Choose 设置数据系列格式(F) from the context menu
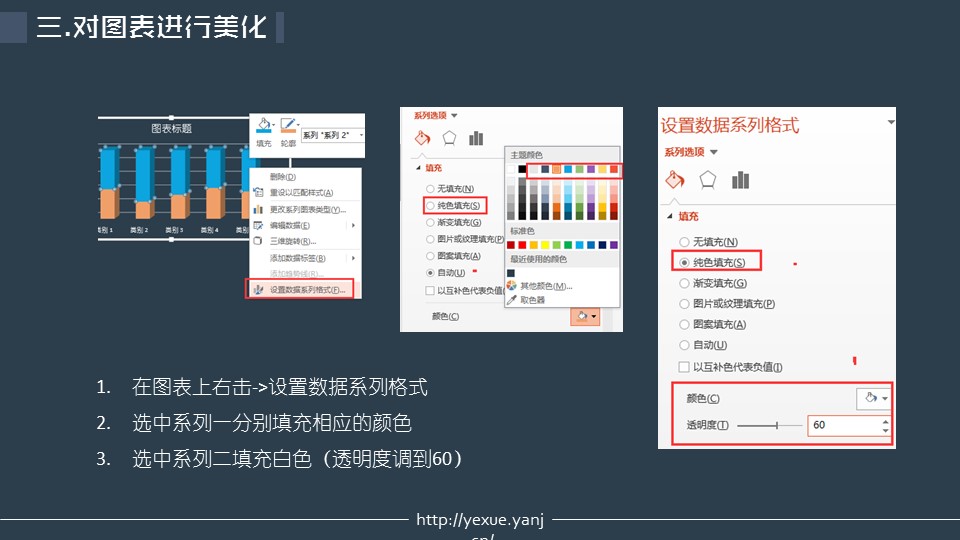 pos(307,289)
